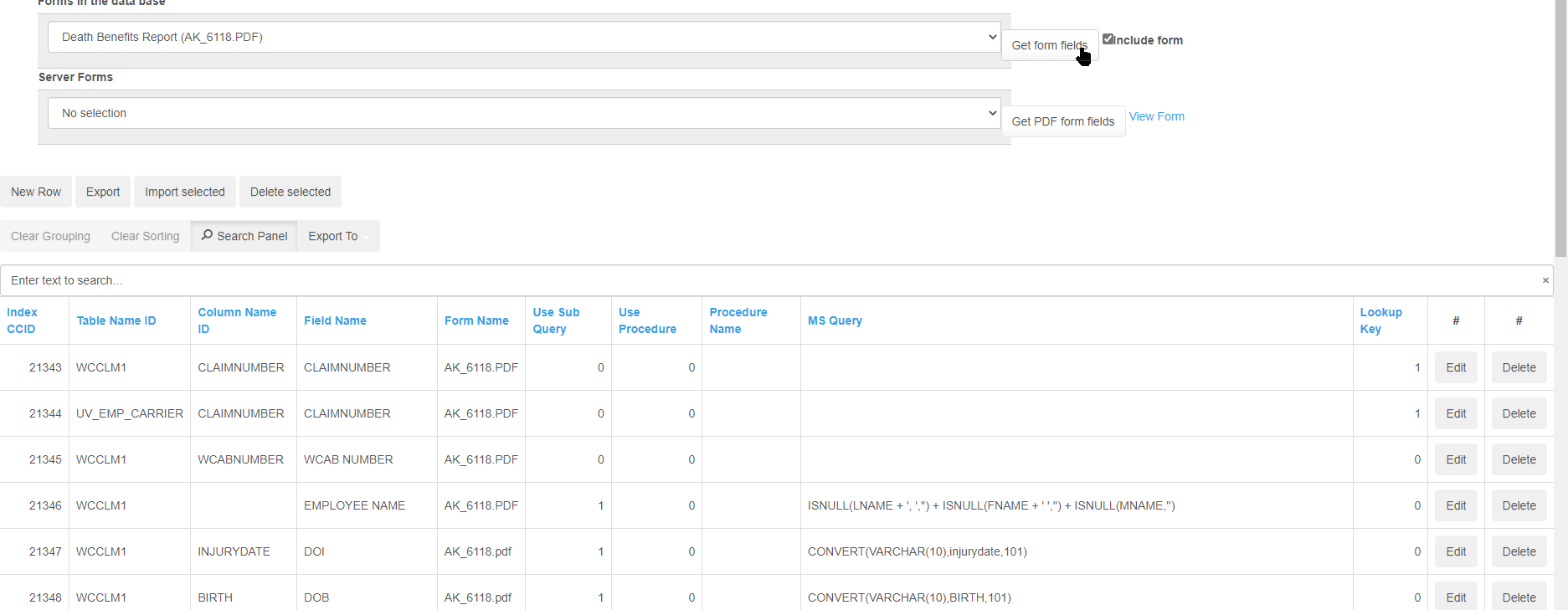Screen dimensions: 1568x610
Task: Click the vertical page scrollbar
Action: 1560,126
